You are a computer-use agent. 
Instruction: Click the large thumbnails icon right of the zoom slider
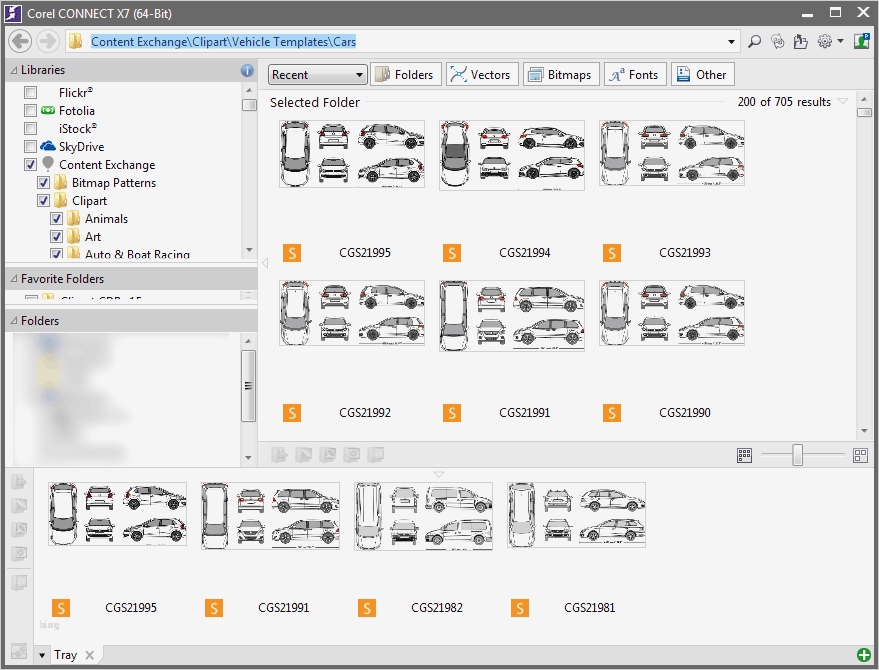click(861, 455)
